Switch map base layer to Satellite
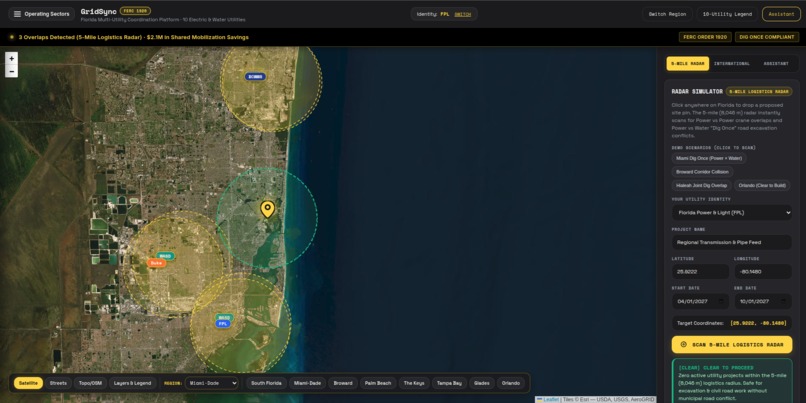Screen dimensions: 806x403 [x=28, y=383]
